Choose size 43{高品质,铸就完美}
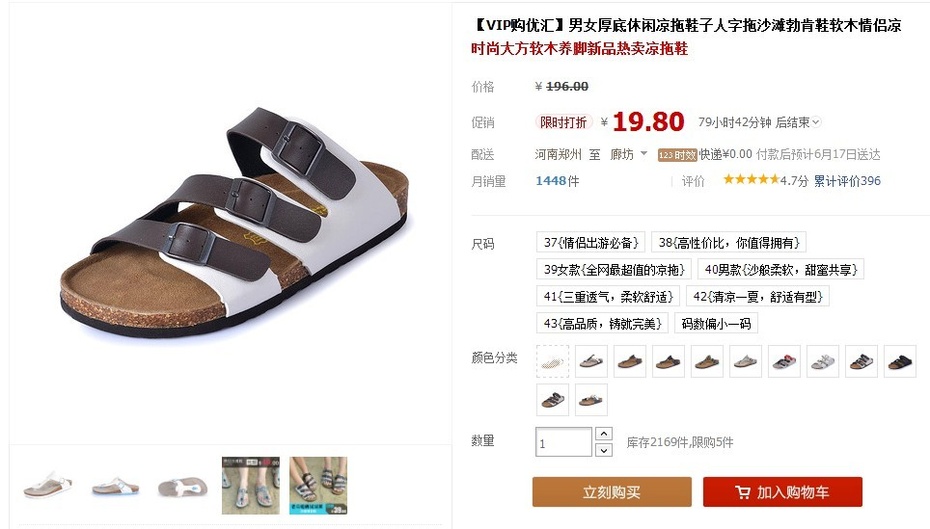The height and width of the screenshot is (529, 930). (602, 324)
